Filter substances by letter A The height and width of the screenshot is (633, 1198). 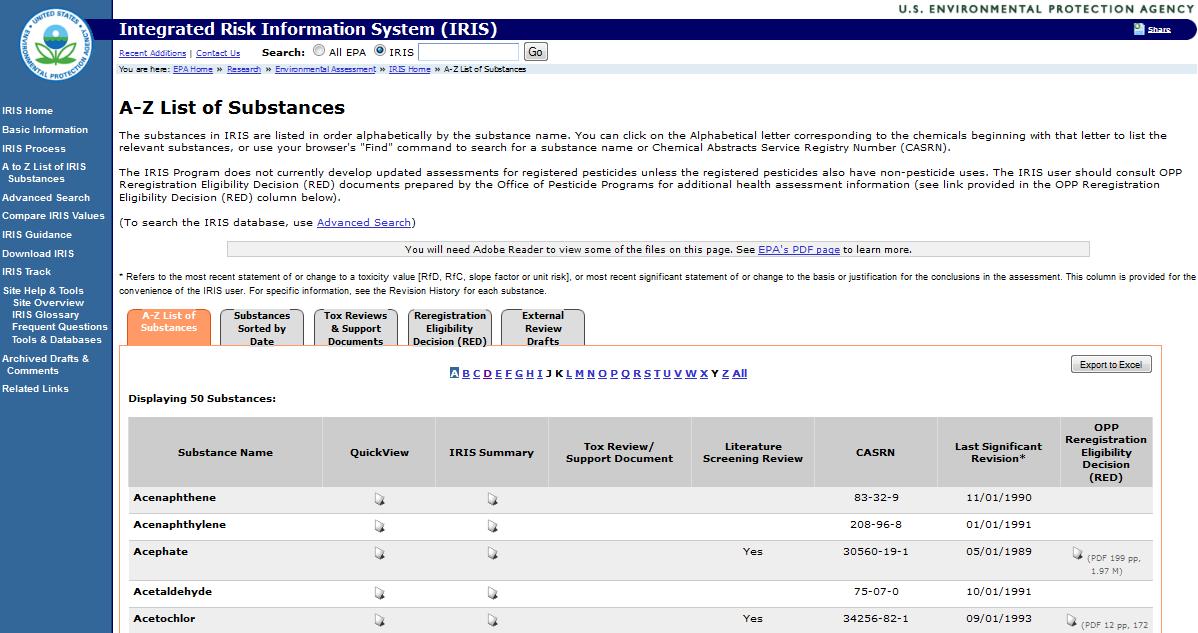click(x=454, y=373)
